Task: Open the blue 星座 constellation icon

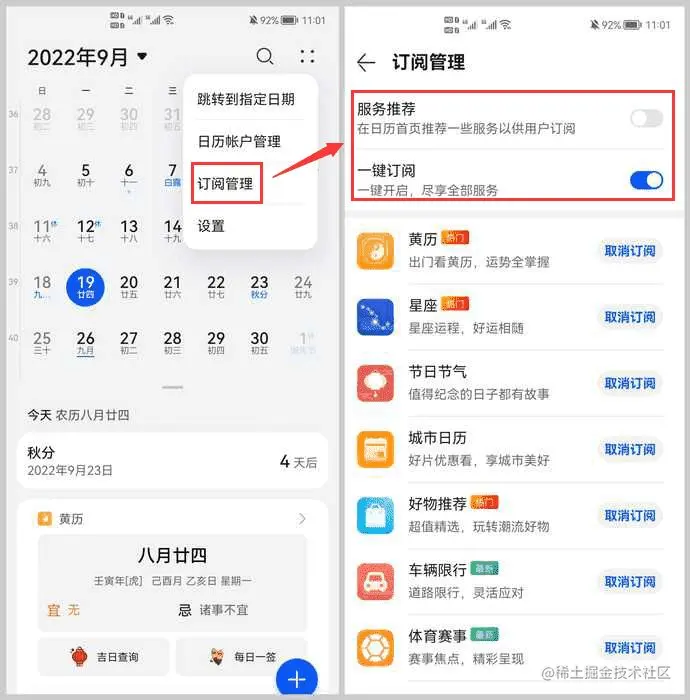Action: (375, 317)
